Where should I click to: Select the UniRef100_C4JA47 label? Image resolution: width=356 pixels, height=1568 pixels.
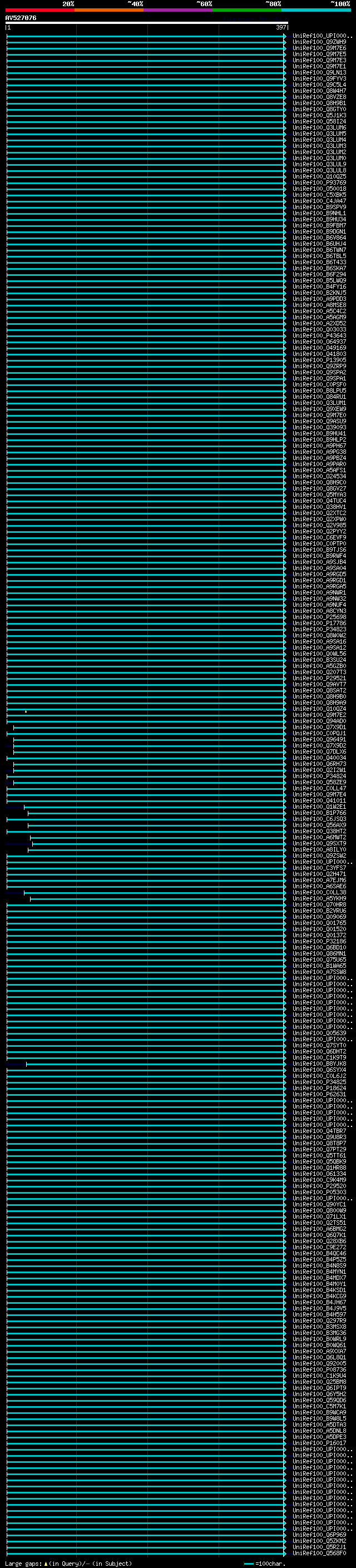tap(319, 201)
